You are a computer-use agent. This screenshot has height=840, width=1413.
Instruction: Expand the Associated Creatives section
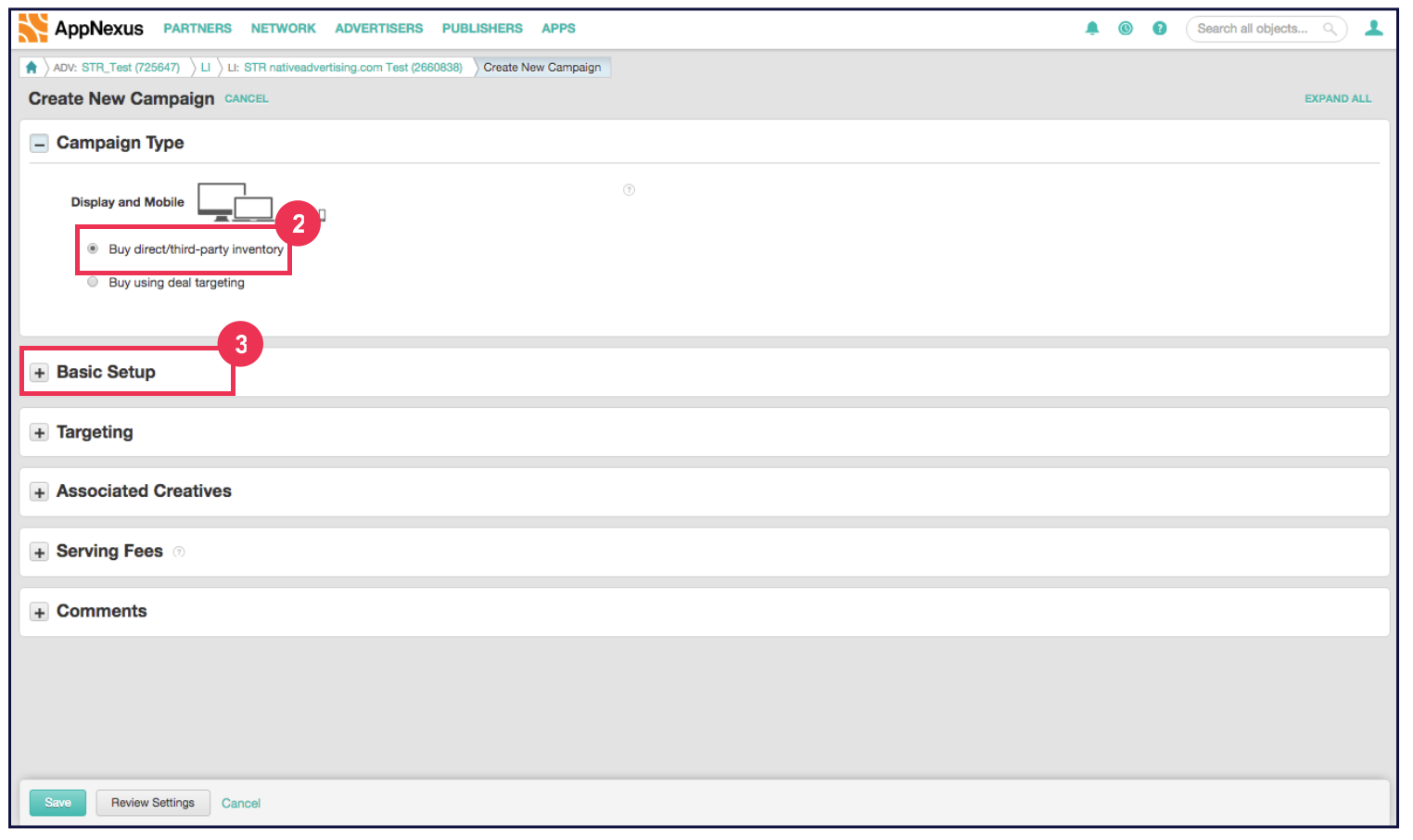[39, 492]
